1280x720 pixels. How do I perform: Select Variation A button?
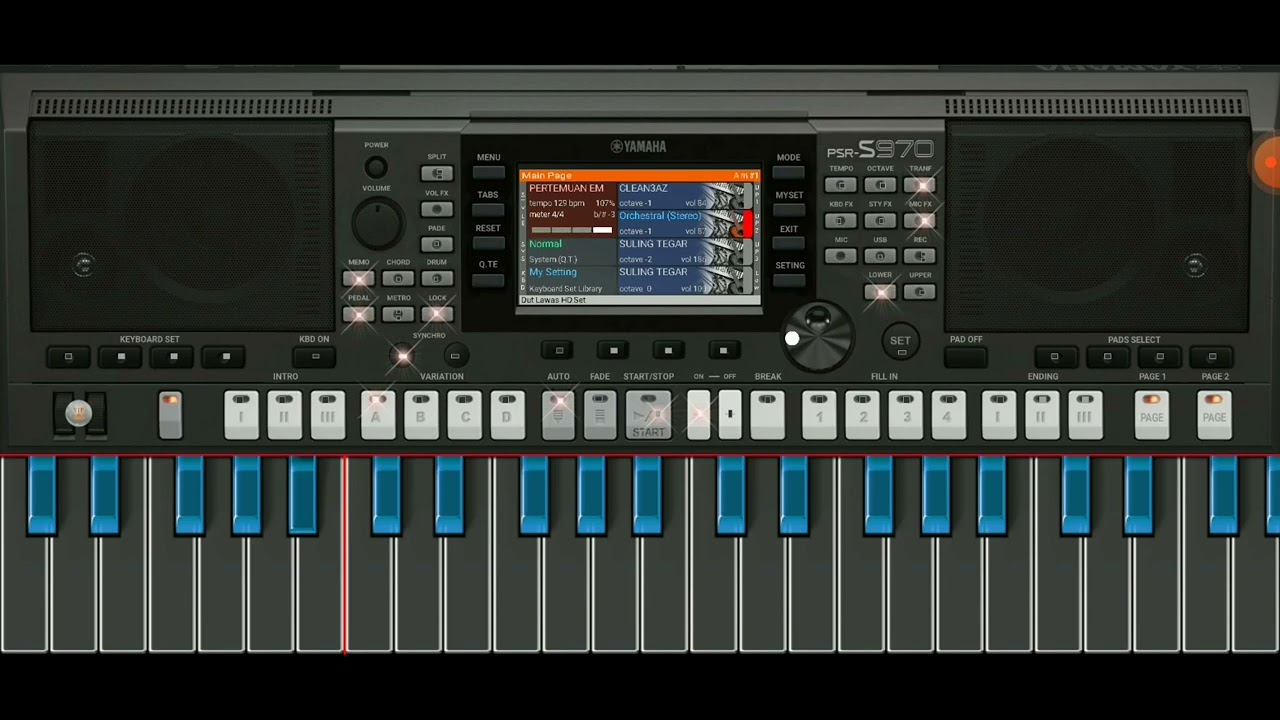(377, 415)
